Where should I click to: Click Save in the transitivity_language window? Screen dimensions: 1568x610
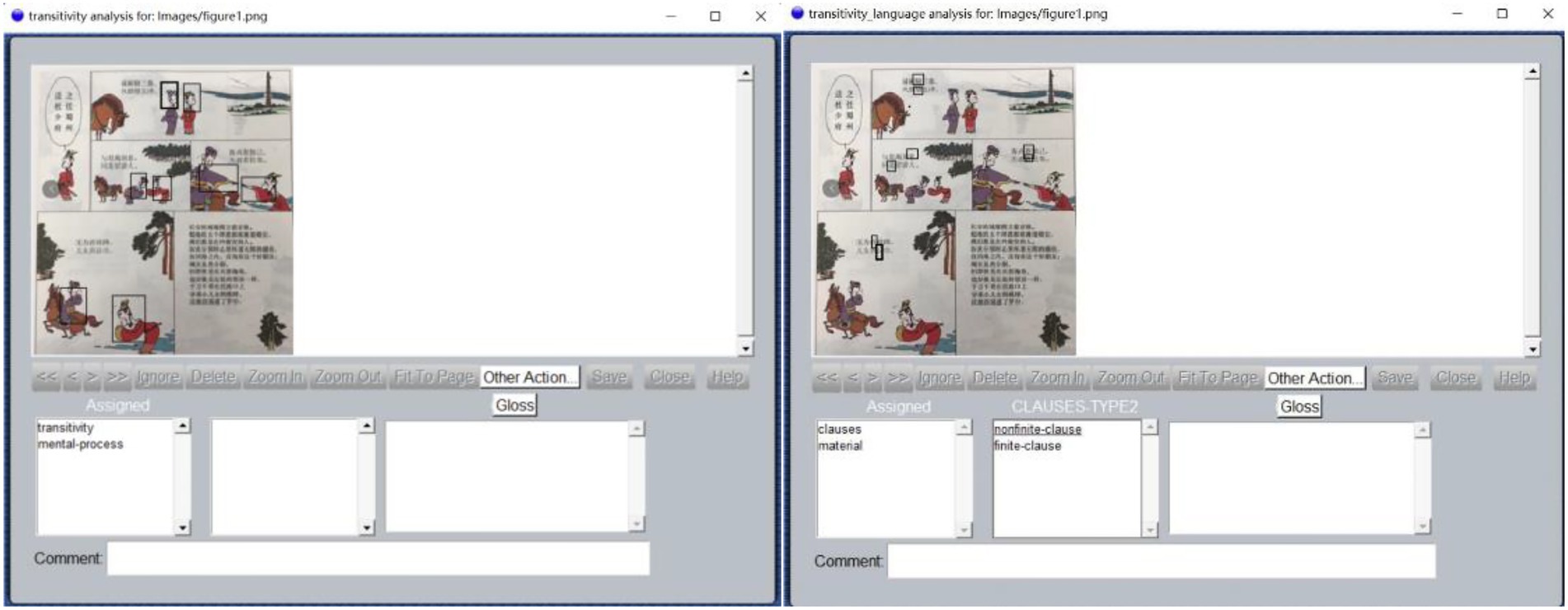pos(1395,378)
